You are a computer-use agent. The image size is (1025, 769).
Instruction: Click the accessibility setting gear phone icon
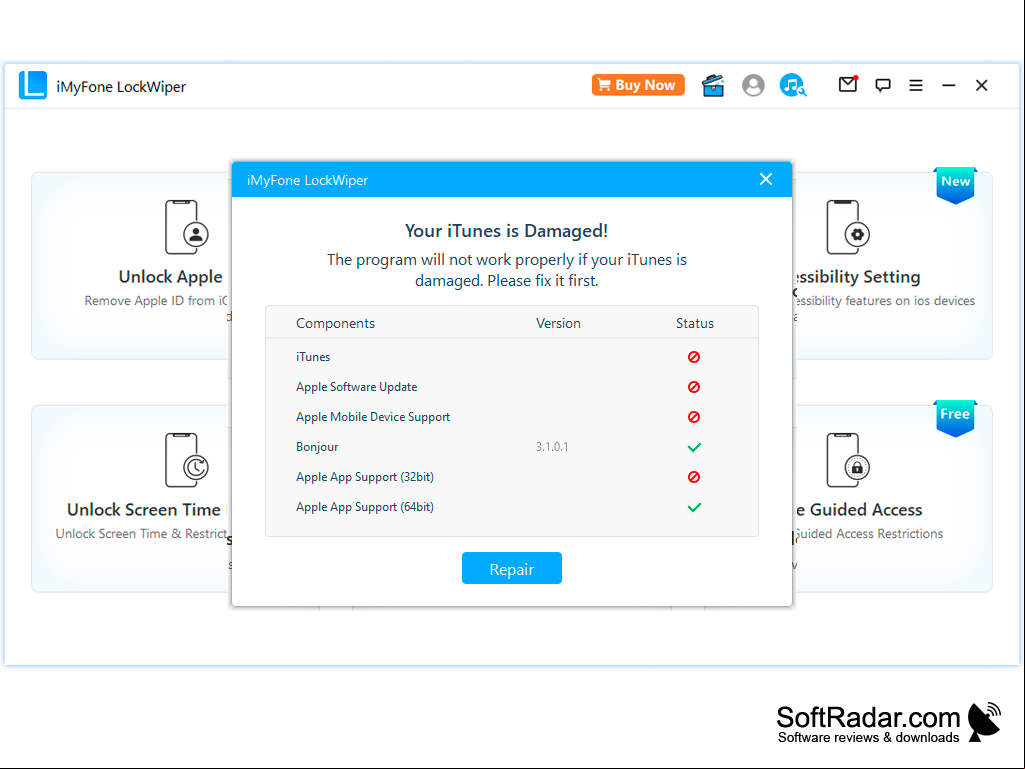[x=848, y=227]
